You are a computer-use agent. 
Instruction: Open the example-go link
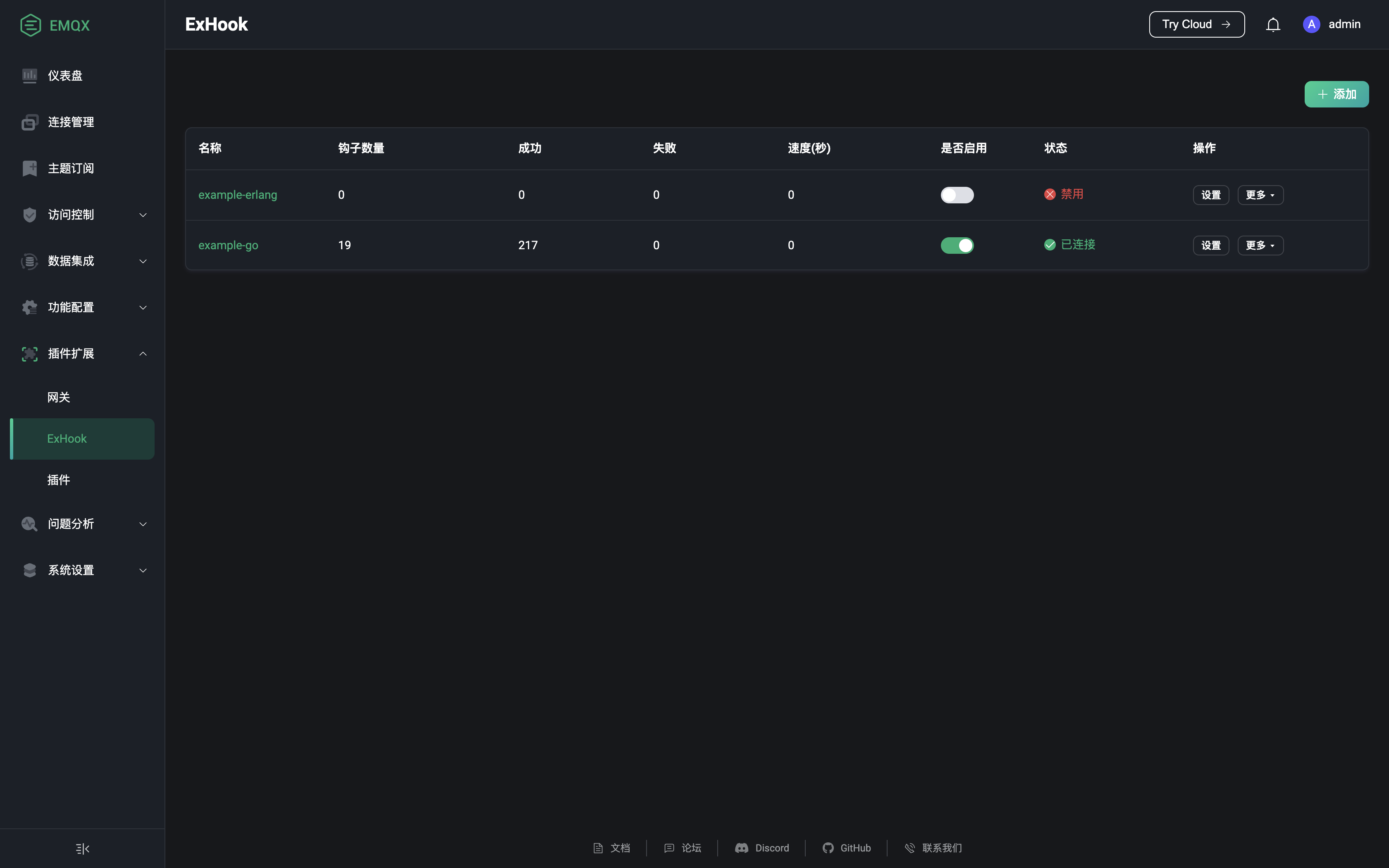coord(229,246)
